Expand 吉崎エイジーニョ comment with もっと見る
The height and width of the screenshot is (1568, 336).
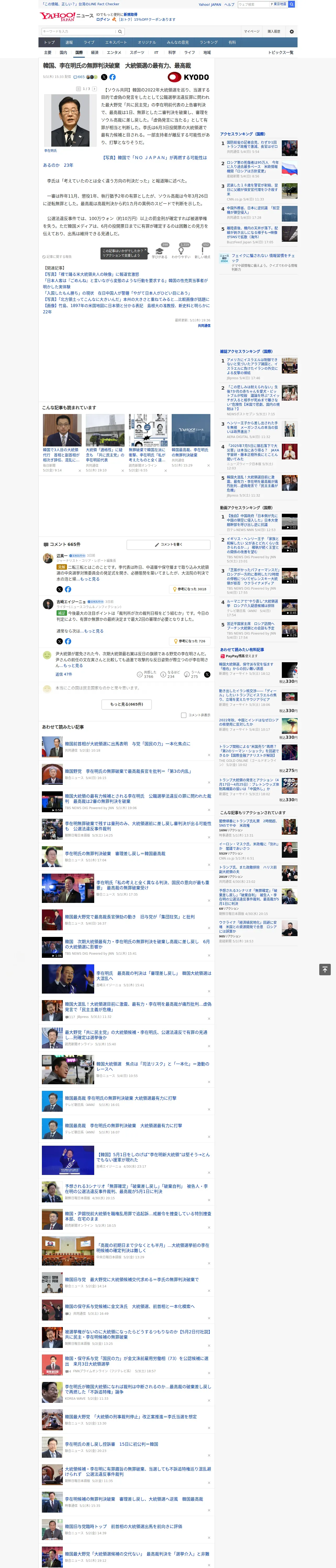[93, 631]
